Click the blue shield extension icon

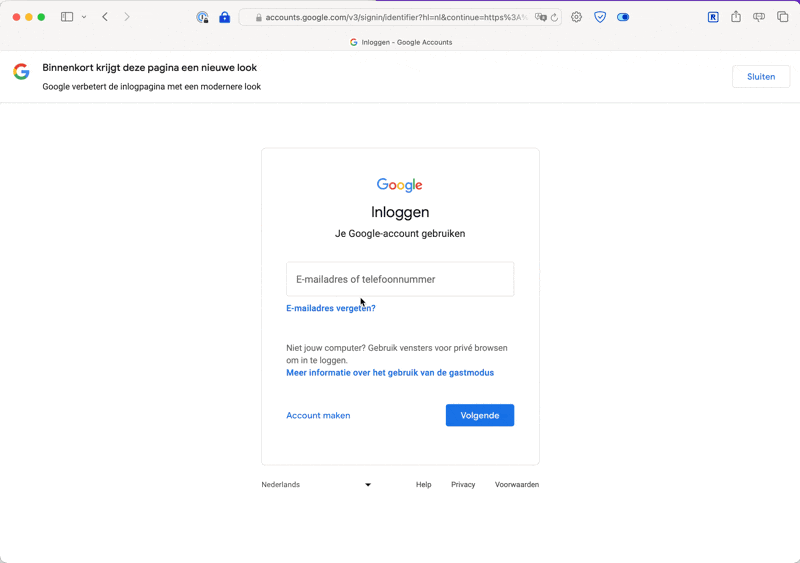(600, 17)
